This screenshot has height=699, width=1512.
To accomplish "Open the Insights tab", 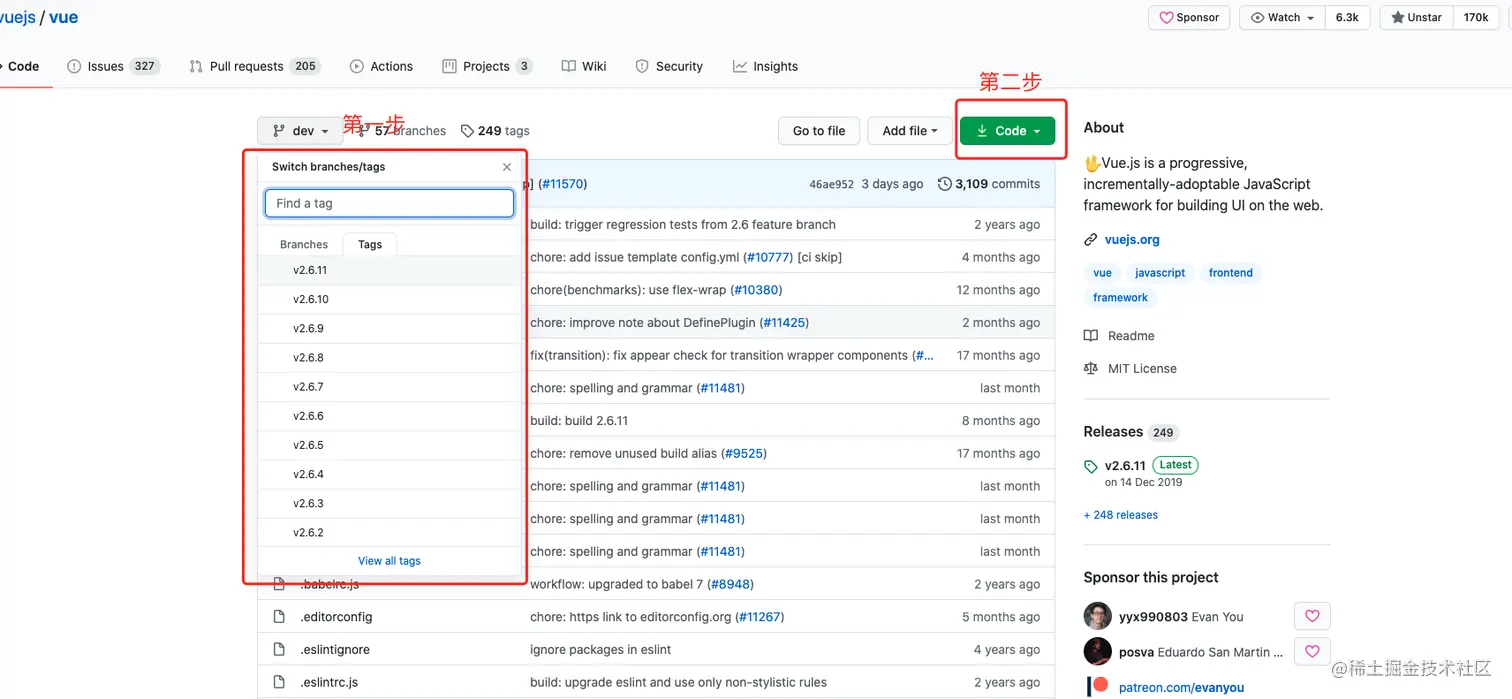I will (765, 66).
